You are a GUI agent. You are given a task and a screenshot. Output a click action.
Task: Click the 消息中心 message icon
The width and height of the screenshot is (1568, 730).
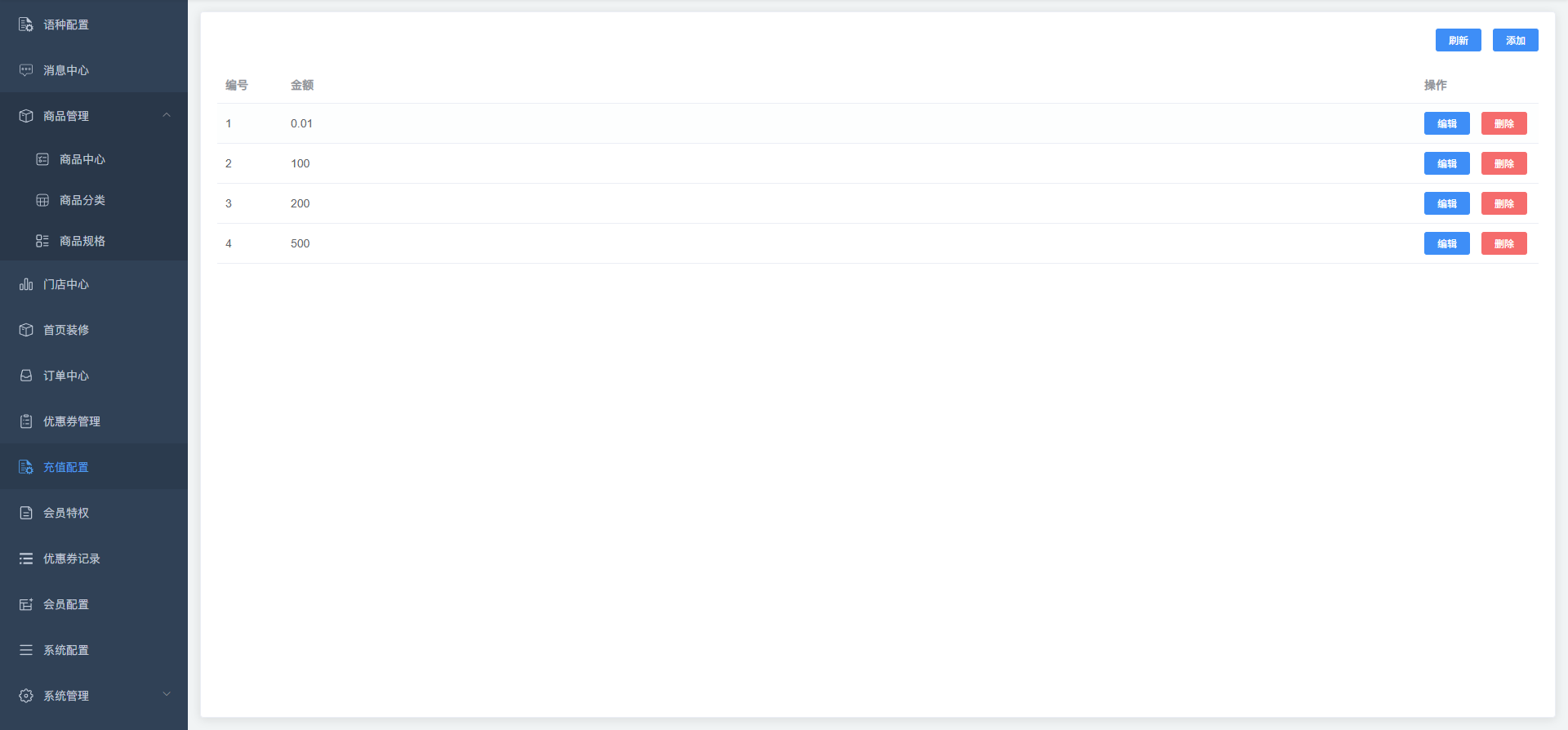26,70
